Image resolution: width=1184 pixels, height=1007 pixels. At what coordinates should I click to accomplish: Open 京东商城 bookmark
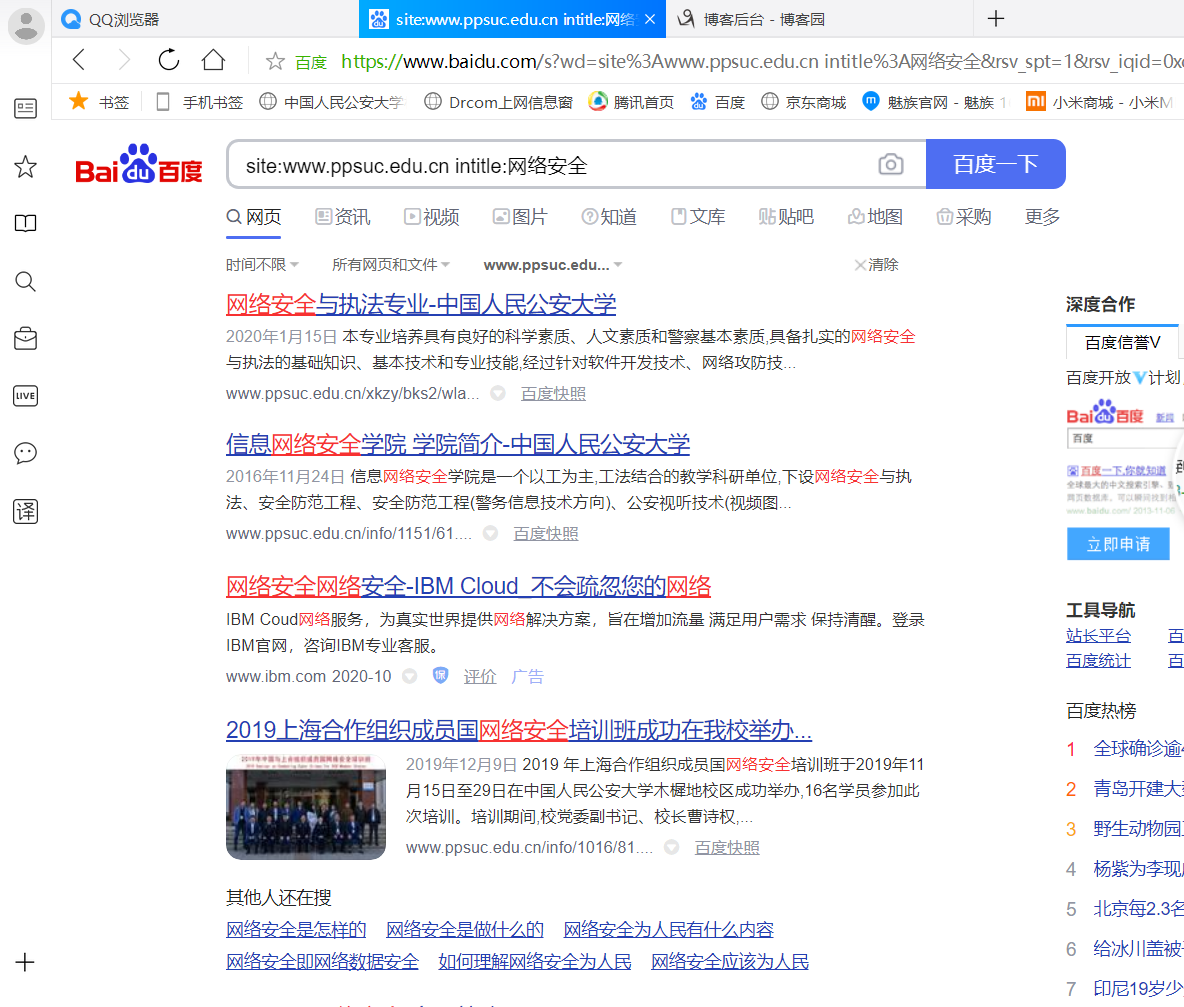tap(803, 102)
